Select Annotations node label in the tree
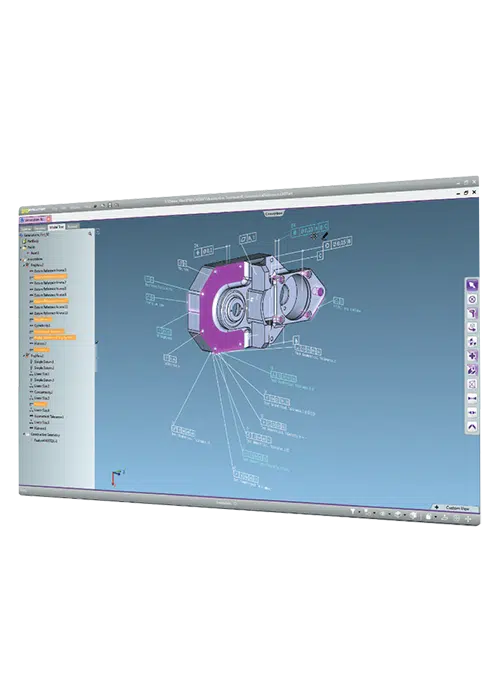This screenshot has height=700, width=500. 35,259
